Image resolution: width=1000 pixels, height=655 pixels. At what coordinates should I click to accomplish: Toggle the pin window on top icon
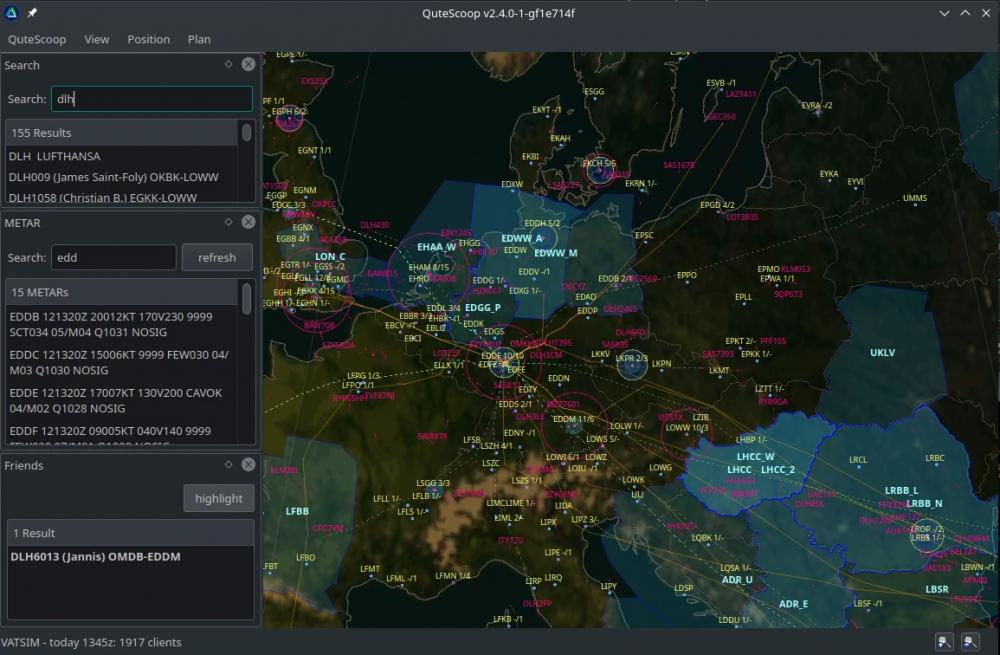click(x=33, y=13)
